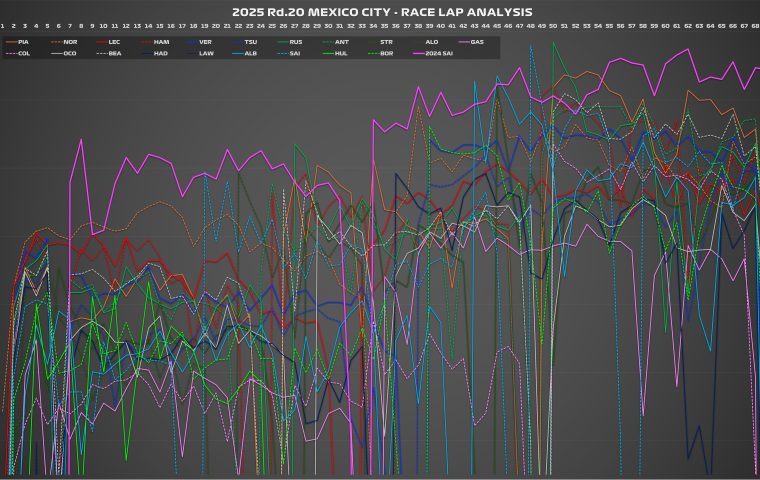The image size is (760, 480).
Task: Toggle the HUL legend item
Action: [x=341, y=52]
